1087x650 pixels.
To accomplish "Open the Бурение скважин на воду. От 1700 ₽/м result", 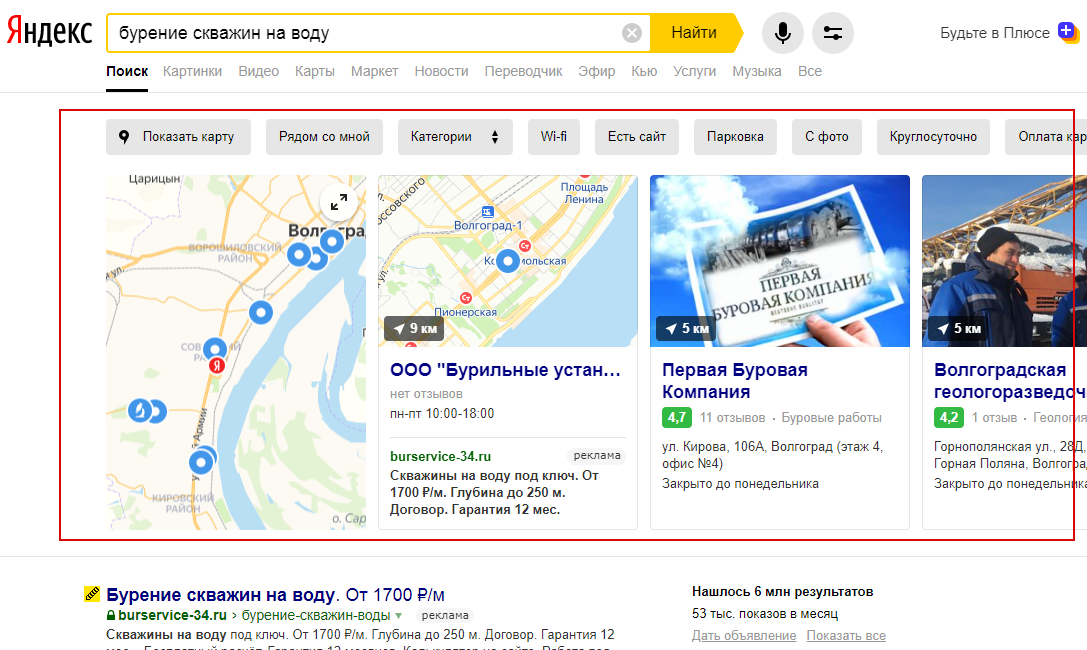I will point(275,595).
